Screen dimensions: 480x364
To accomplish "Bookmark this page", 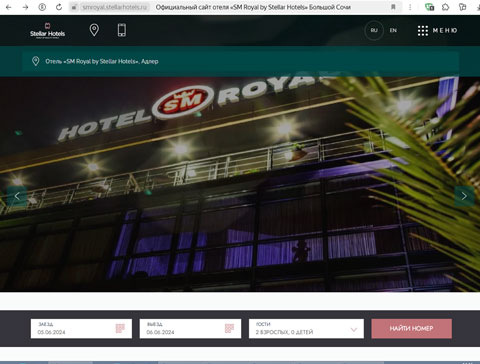I will click(393, 7).
